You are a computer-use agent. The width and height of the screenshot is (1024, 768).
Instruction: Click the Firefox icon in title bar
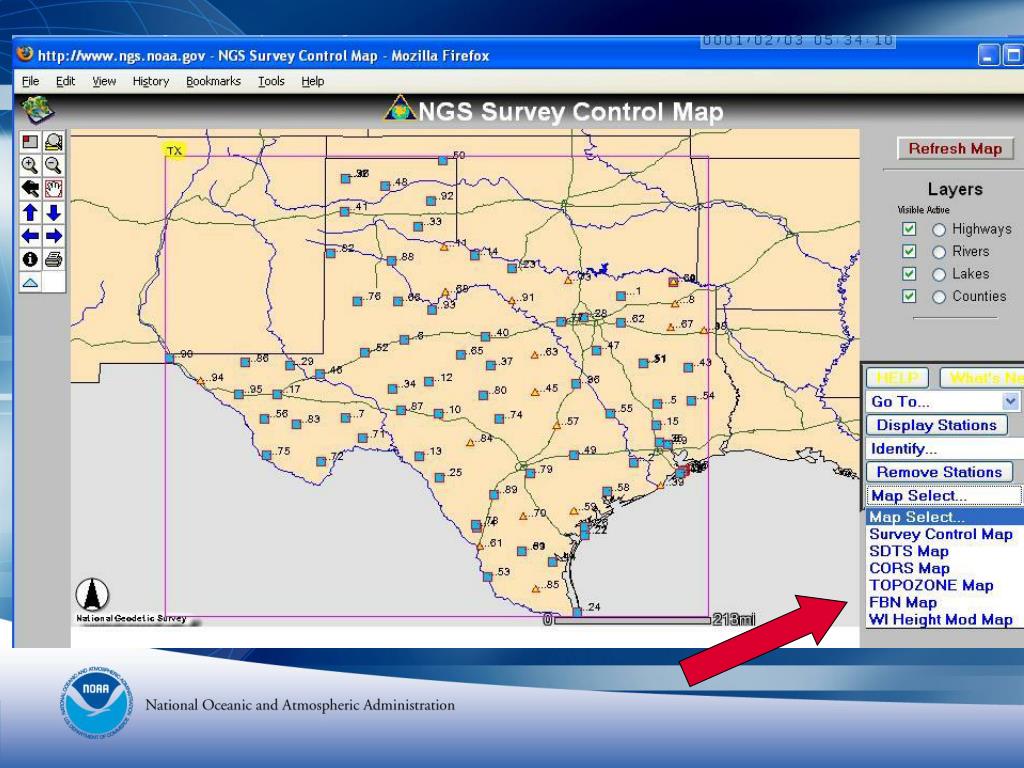pyautogui.click(x=25, y=54)
